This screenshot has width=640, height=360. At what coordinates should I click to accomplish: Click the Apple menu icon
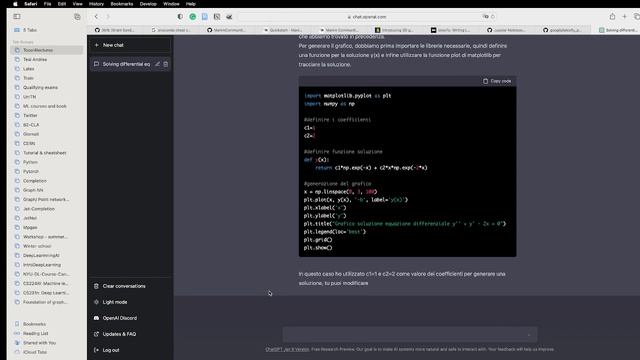click(15, 4)
